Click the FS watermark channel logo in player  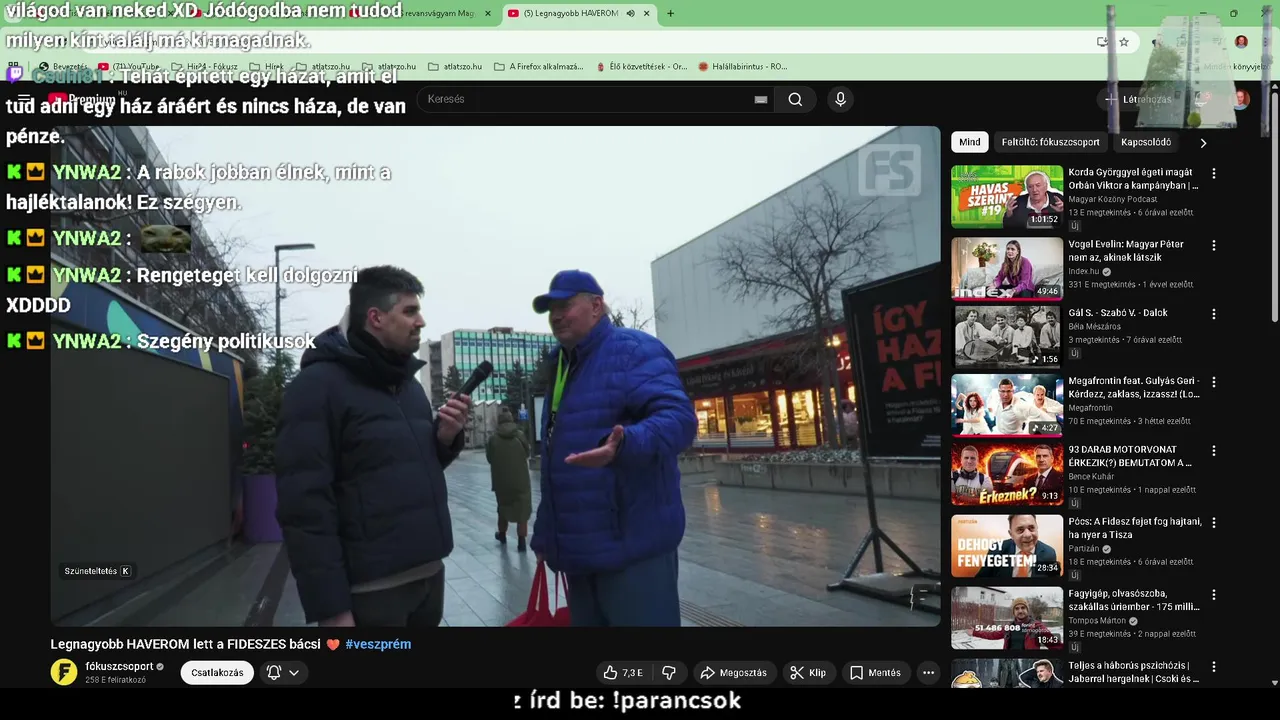(x=889, y=169)
